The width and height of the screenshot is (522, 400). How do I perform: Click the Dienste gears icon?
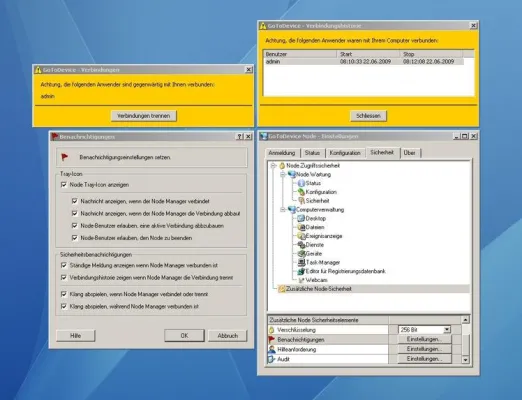point(301,245)
